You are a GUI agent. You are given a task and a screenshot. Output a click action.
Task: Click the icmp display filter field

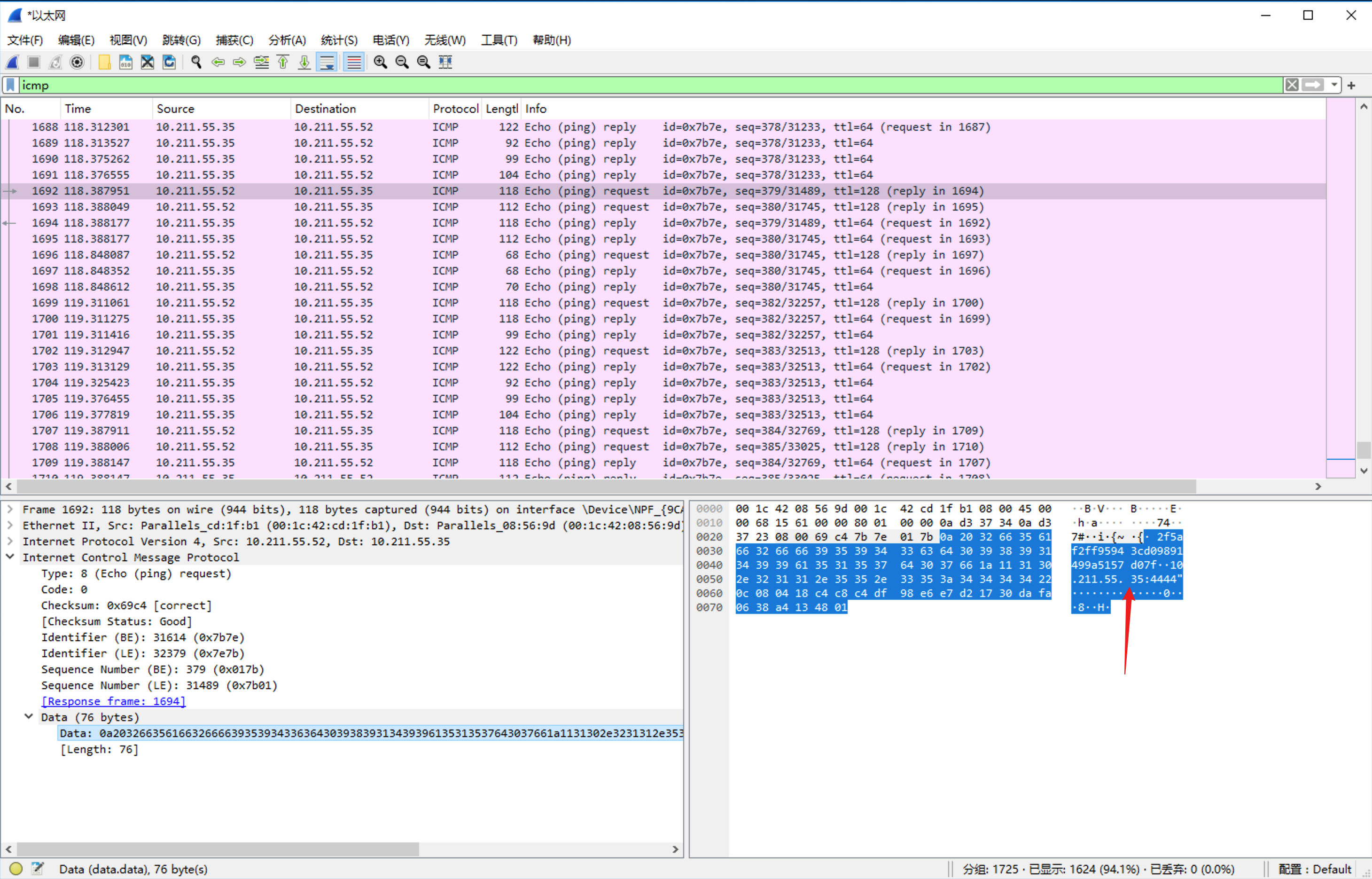click(628, 85)
